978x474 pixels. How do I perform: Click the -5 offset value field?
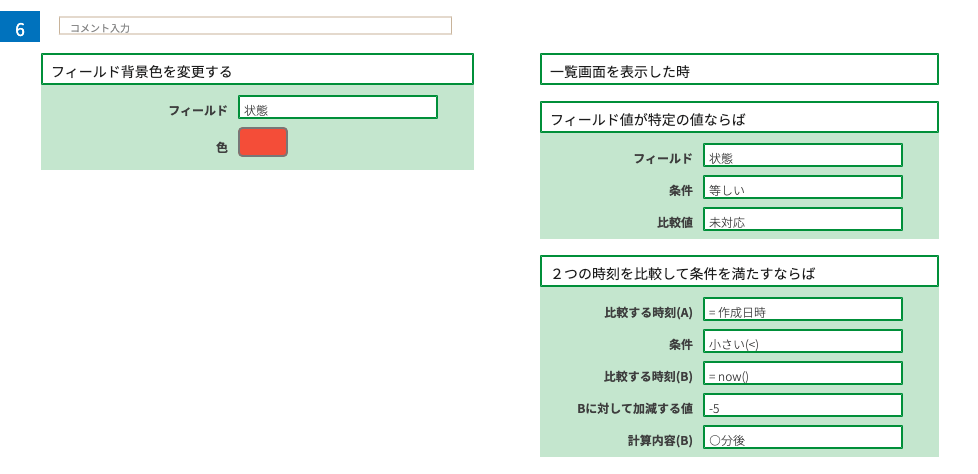(x=803, y=405)
